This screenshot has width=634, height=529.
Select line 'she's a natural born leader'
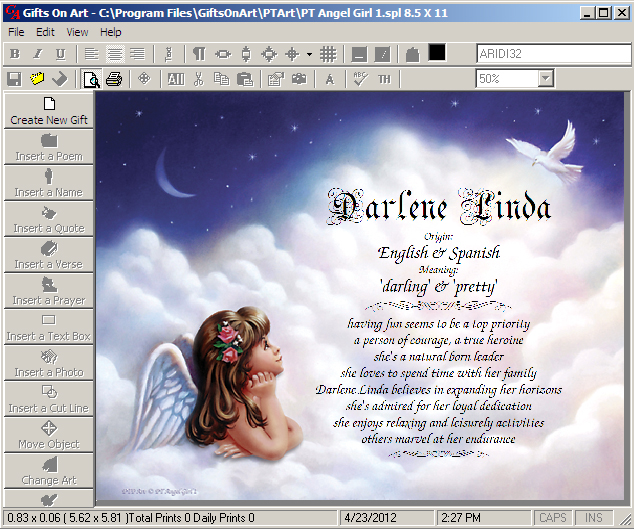[439, 356]
